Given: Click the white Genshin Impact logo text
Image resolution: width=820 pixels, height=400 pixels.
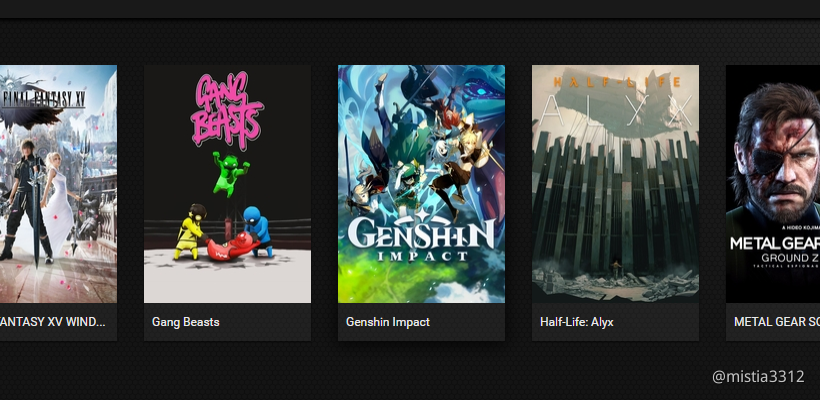Looking at the screenshot, I should 421,236.
